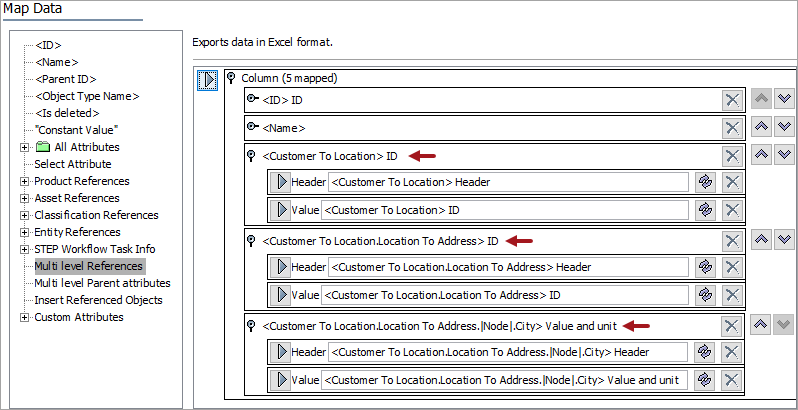Select <Parent ID> in the tree
This screenshot has width=798, height=410.
[66, 79]
